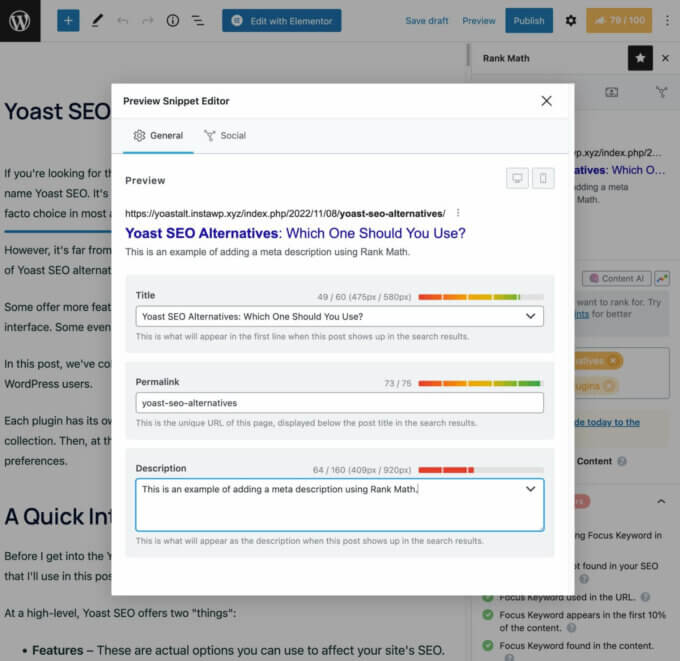Expand the Description variables dropdown arrow

pyautogui.click(x=530, y=489)
